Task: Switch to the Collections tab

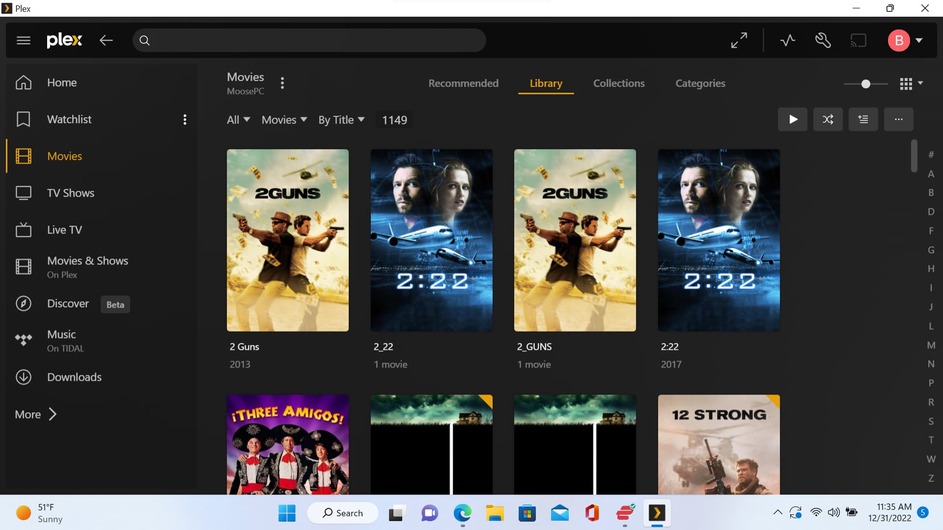Action: tap(619, 83)
